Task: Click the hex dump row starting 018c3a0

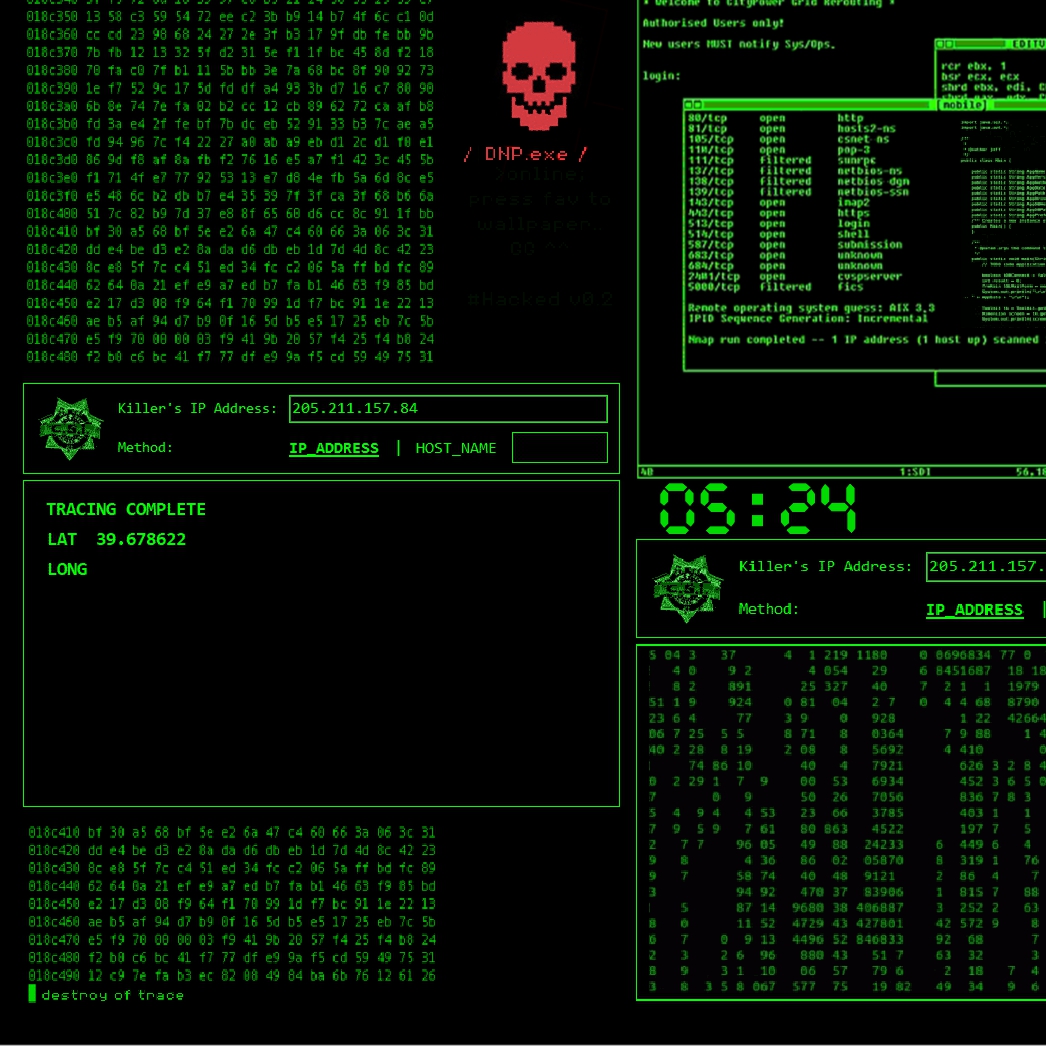Action: click(x=230, y=107)
